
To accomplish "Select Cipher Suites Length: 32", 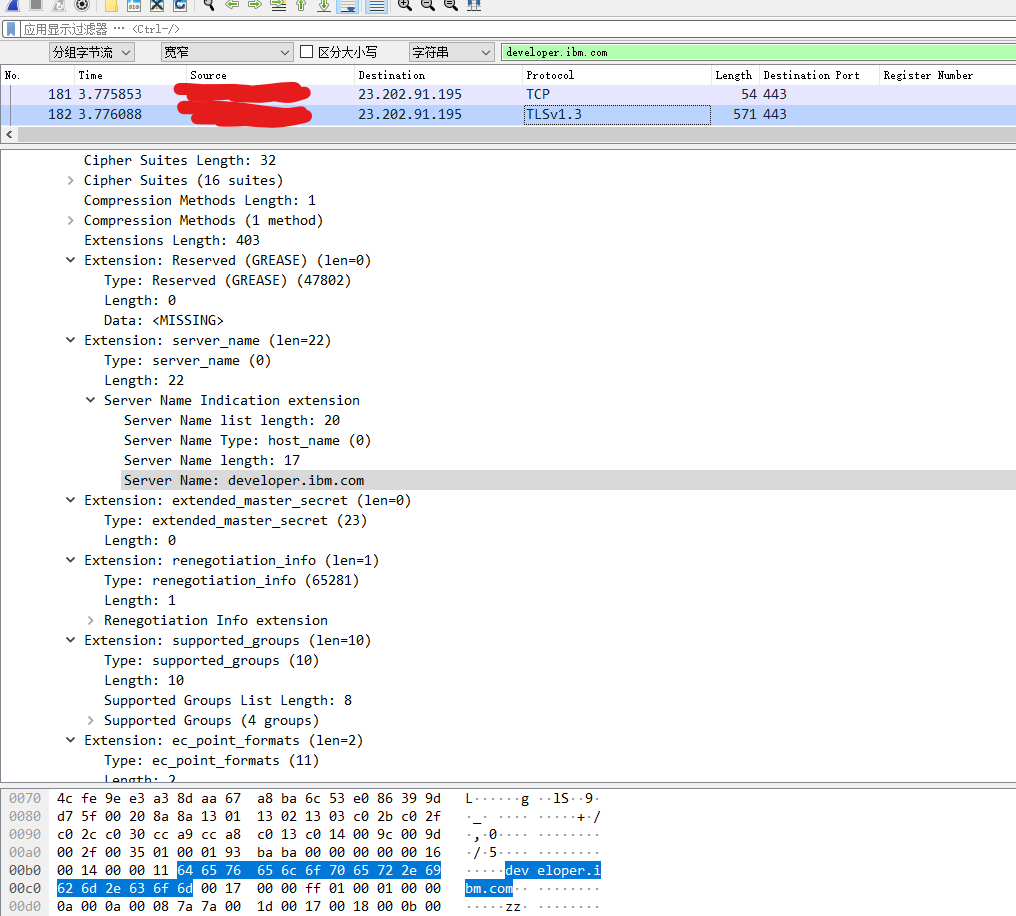I will [x=179, y=161].
